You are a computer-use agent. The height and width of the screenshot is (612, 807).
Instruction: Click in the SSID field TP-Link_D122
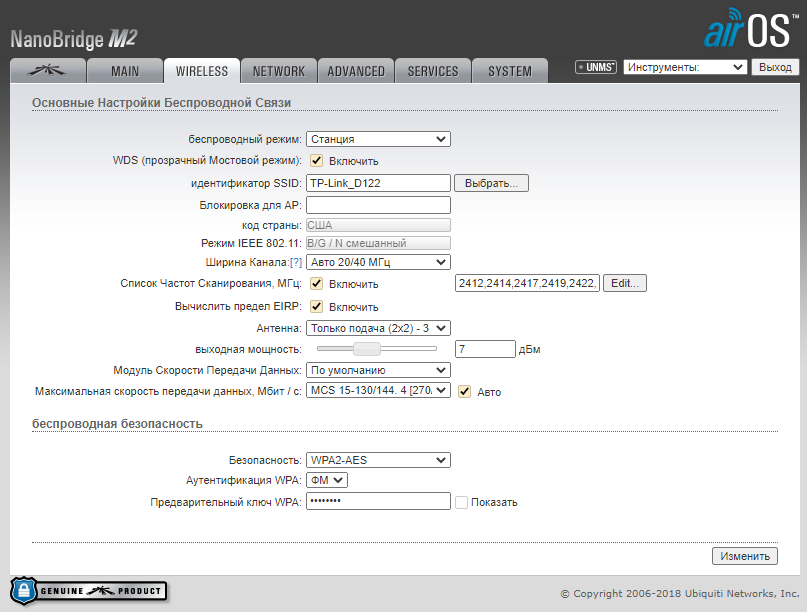tap(378, 183)
